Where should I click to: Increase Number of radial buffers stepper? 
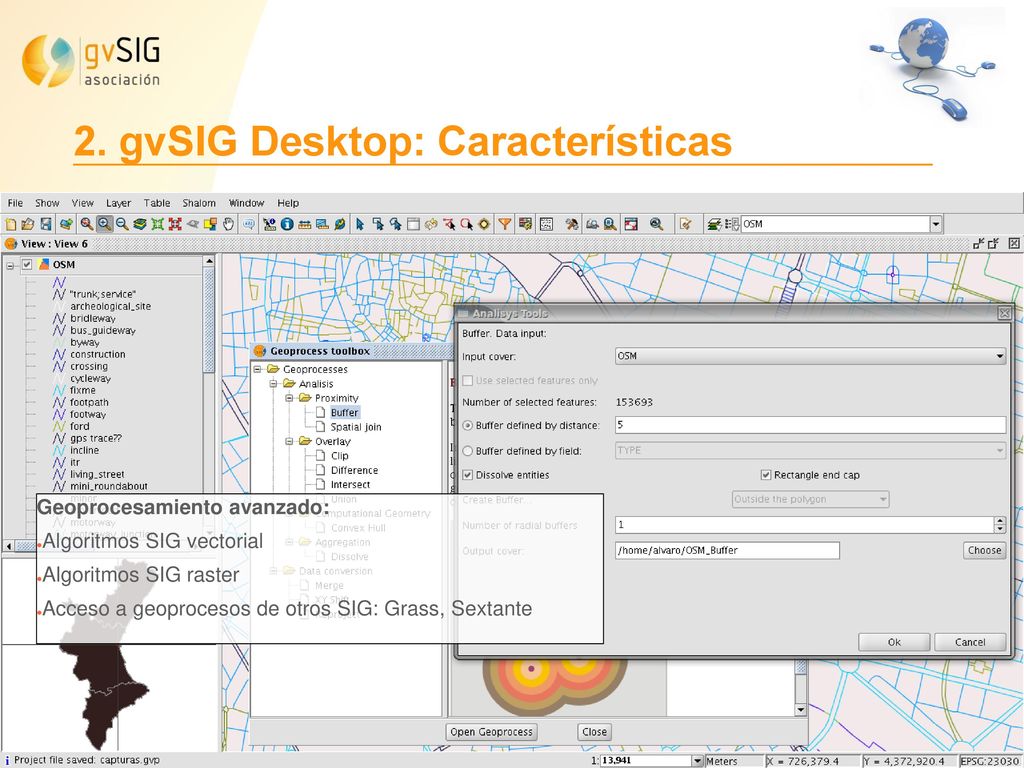pos(1000,520)
